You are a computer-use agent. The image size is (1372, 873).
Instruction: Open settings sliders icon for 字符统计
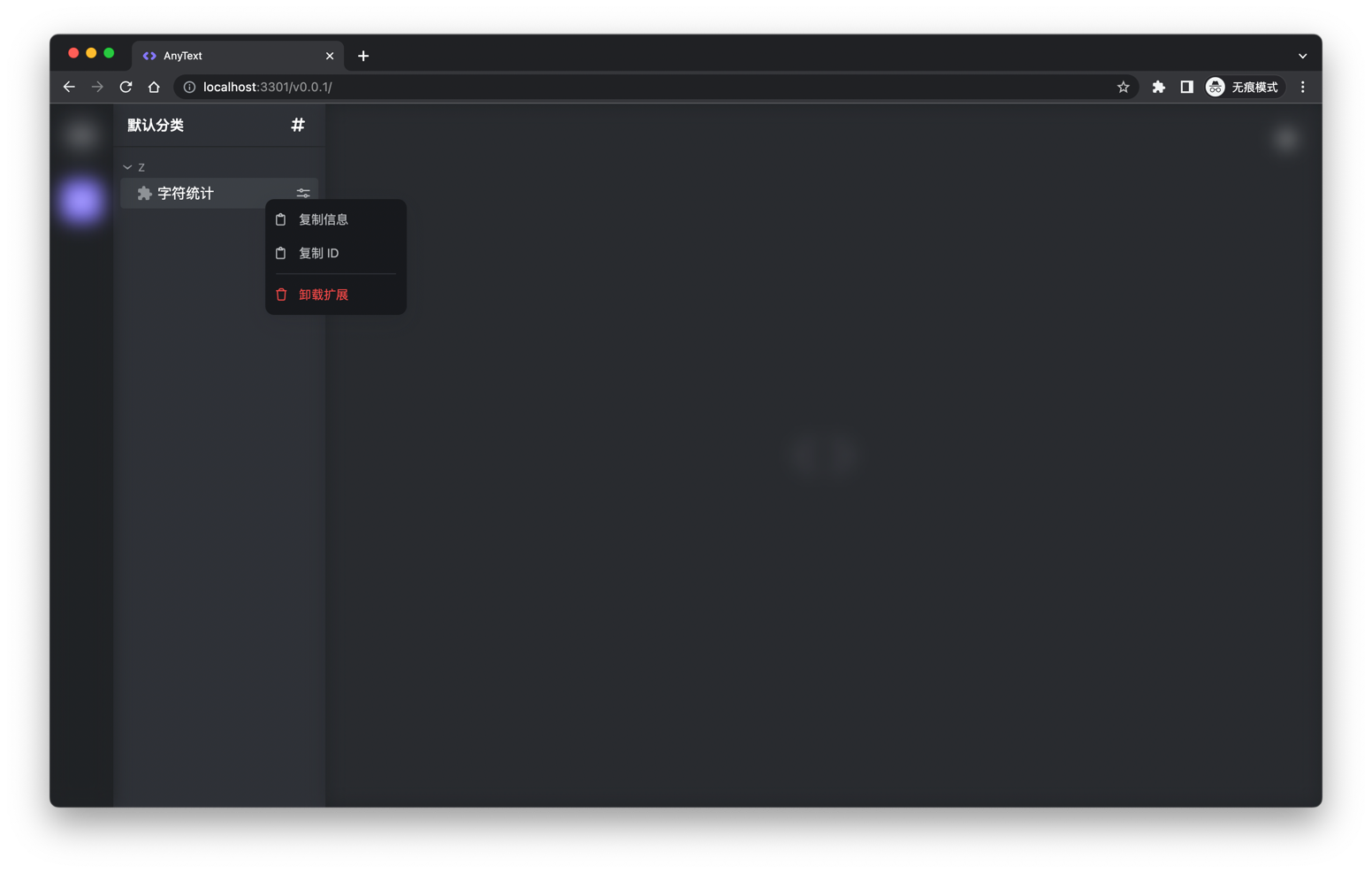pyautogui.click(x=303, y=193)
